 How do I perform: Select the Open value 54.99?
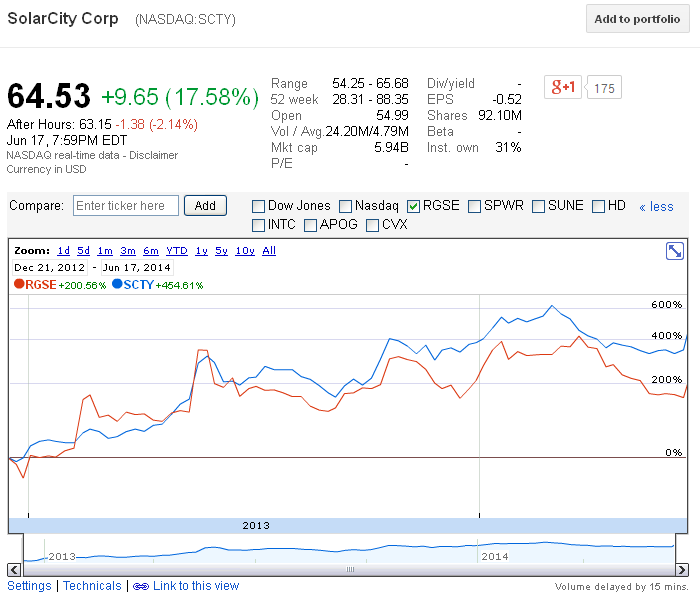[x=392, y=116]
